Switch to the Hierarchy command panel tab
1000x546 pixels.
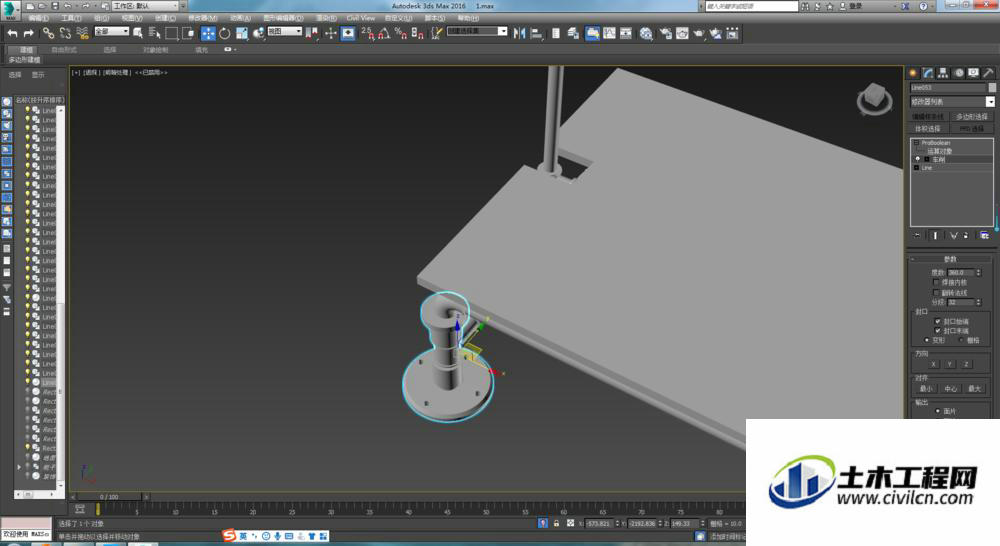click(943, 73)
